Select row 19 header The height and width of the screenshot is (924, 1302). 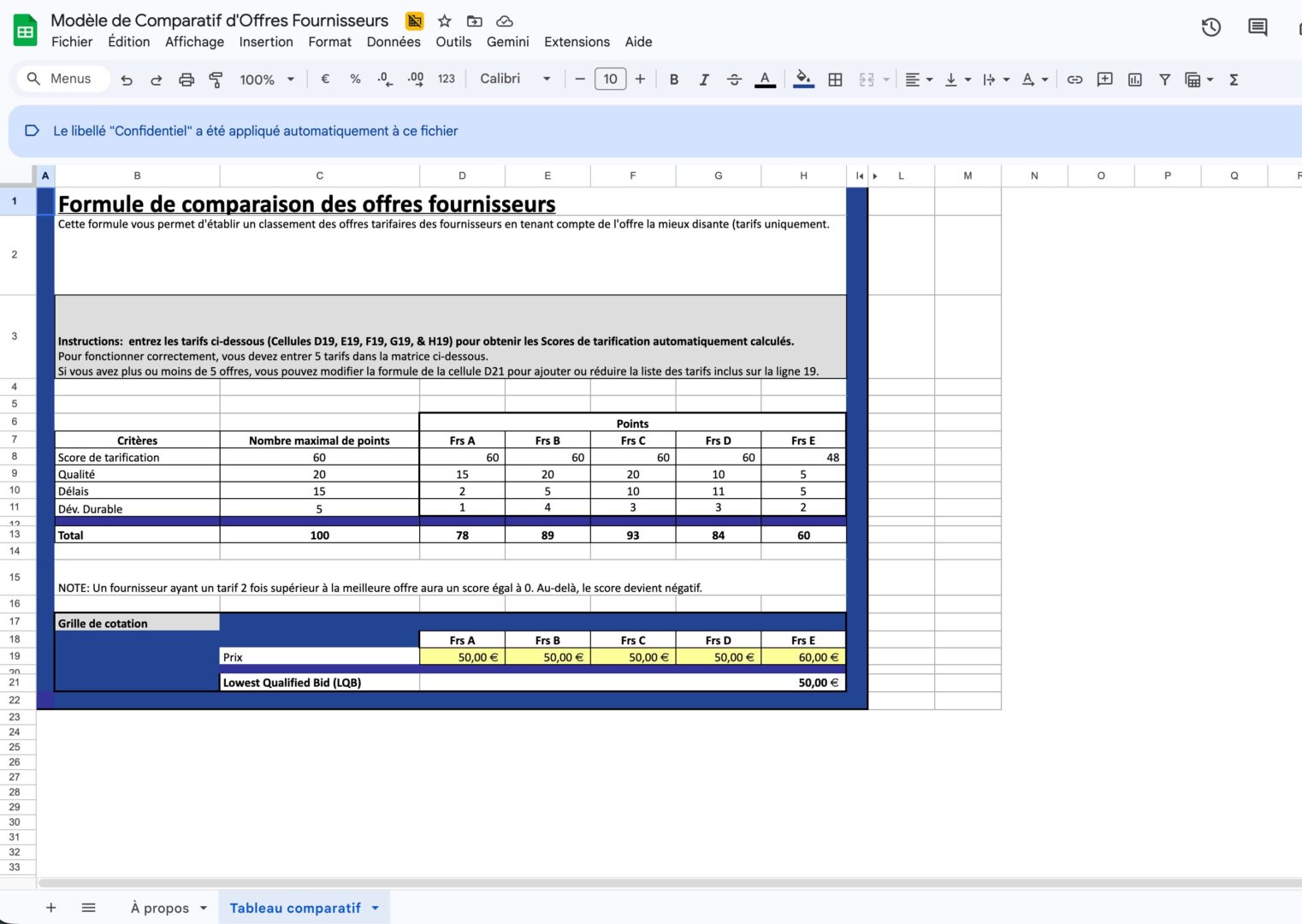[x=15, y=656]
